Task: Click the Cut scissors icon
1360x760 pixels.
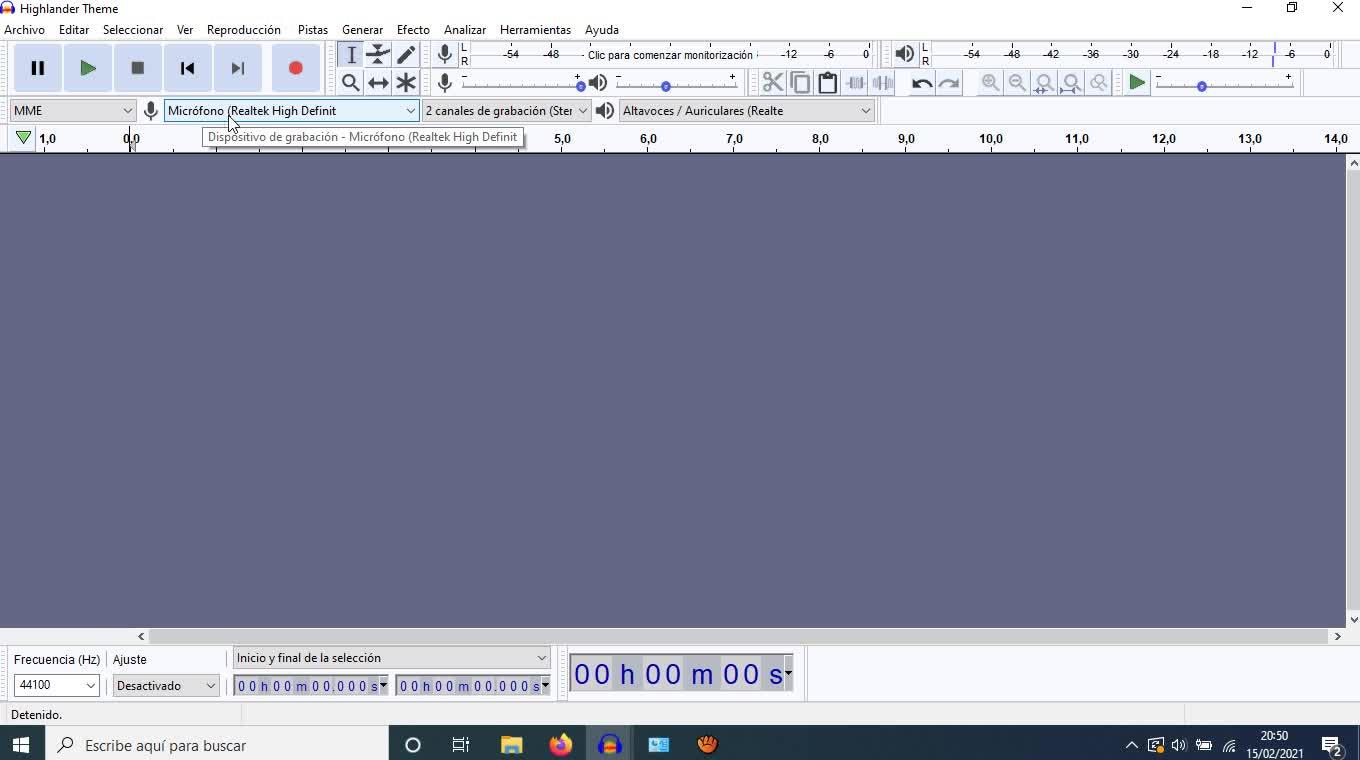Action: coord(772,83)
